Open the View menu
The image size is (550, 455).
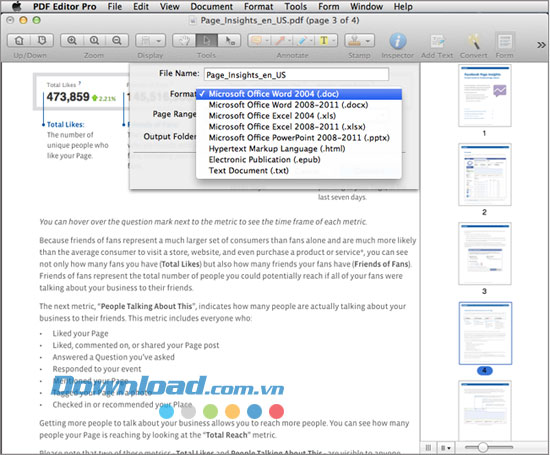(x=170, y=6)
